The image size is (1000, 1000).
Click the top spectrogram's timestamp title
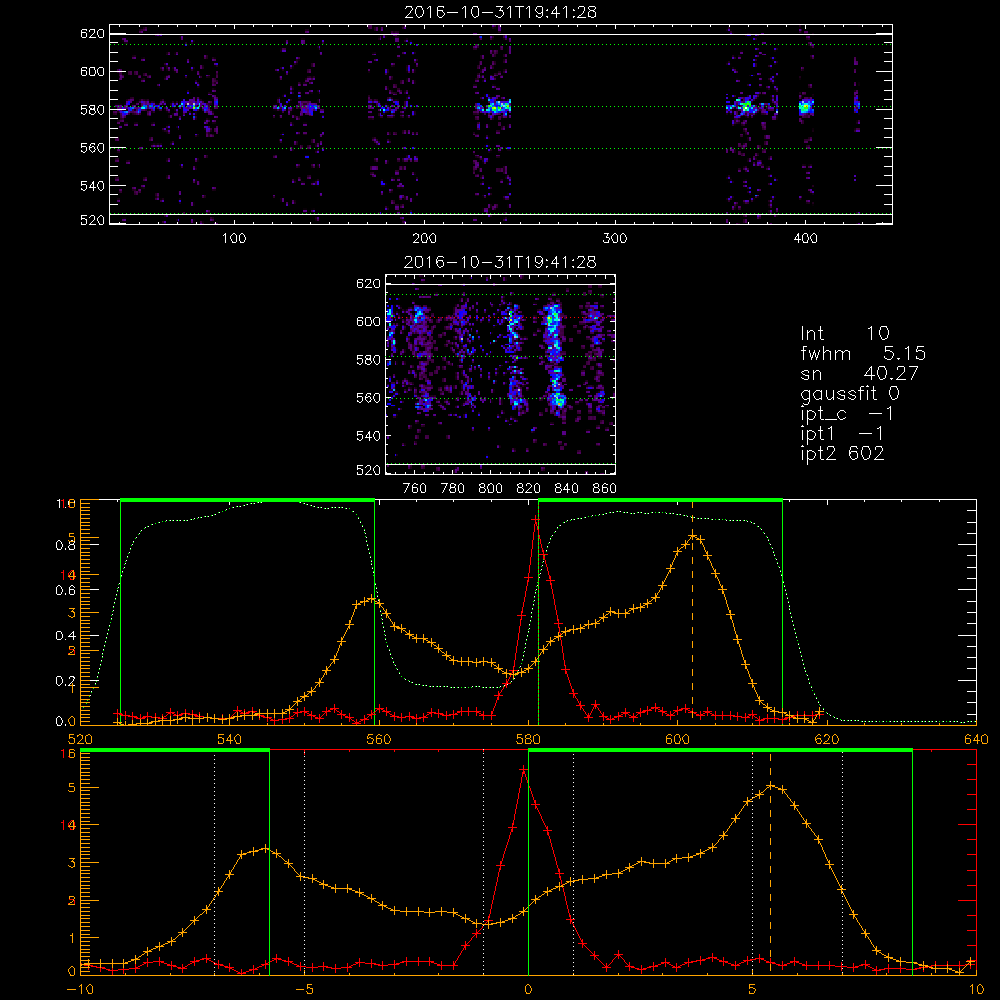pyautogui.click(x=500, y=12)
